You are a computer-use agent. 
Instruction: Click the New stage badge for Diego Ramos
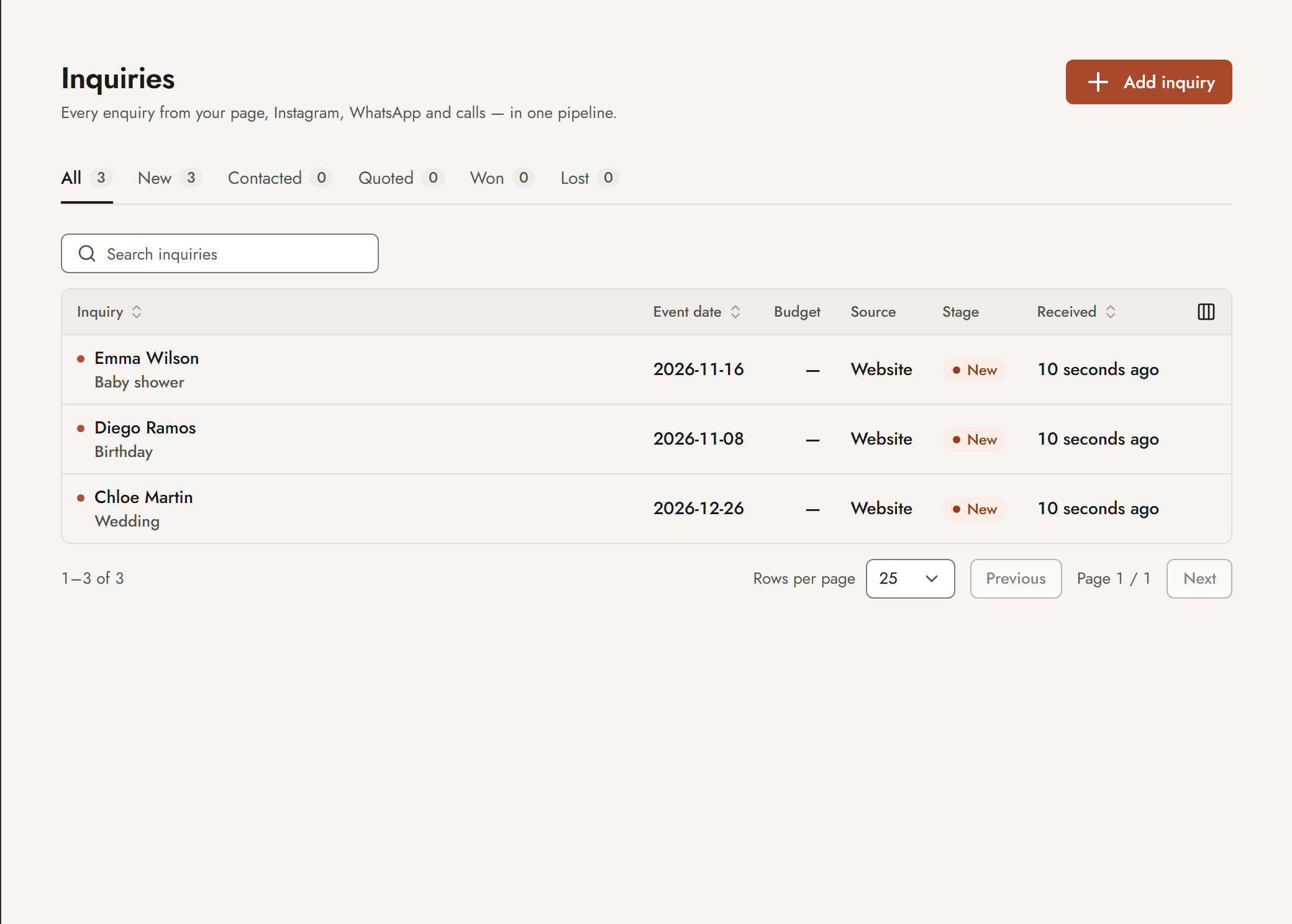point(975,440)
